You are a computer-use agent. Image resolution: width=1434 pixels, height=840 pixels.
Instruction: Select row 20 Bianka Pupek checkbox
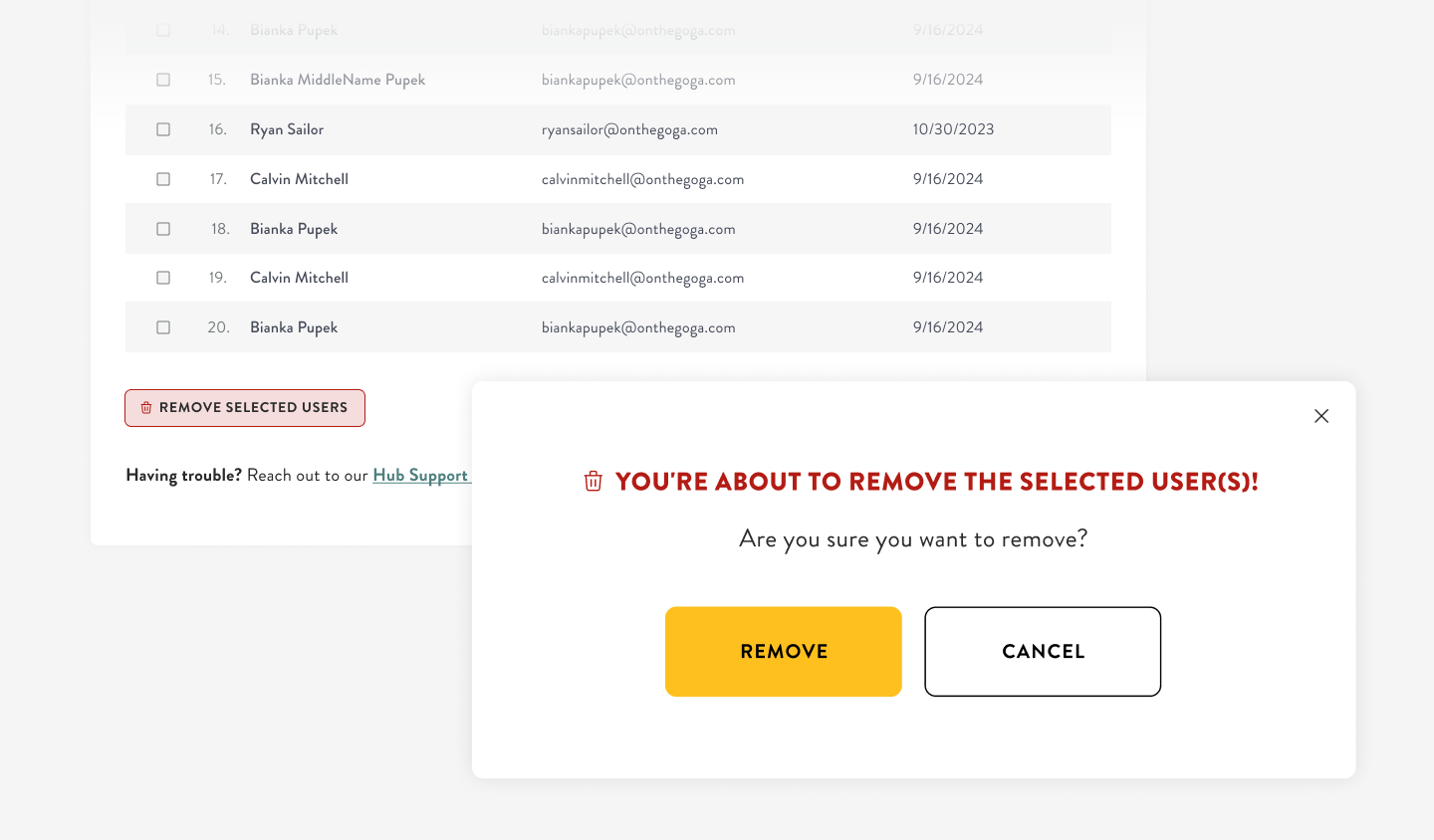[x=163, y=327]
